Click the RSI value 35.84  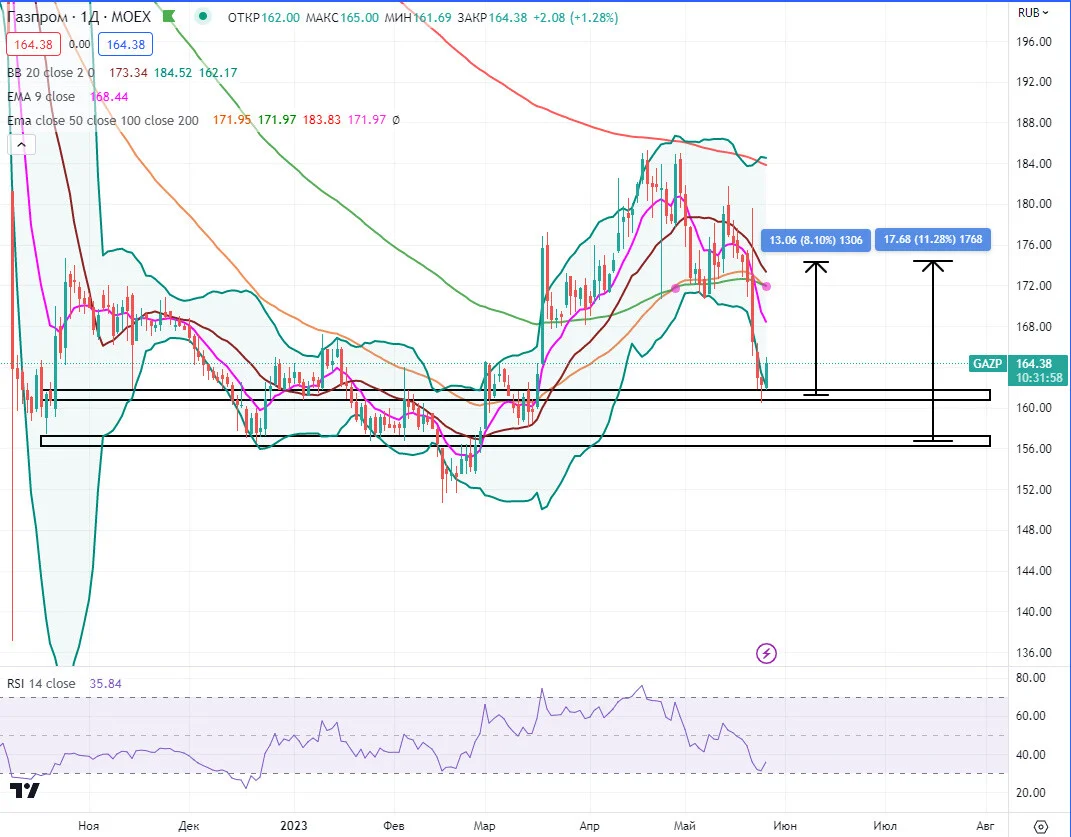pyautogui.click(x=105, y=683)
